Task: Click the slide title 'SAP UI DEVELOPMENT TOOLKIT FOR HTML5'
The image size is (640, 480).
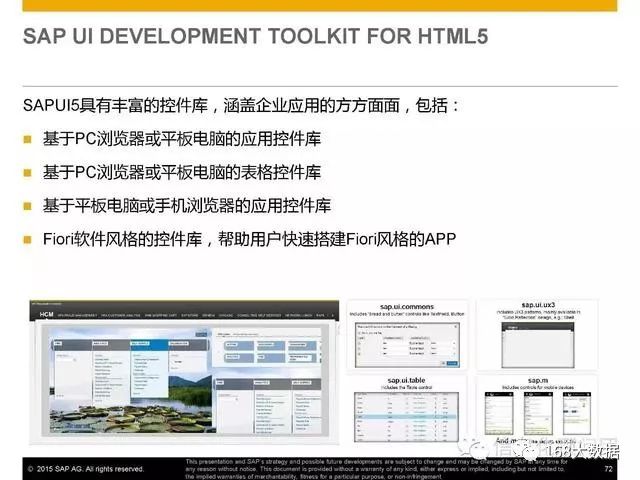Action: (x=256, y=36)
